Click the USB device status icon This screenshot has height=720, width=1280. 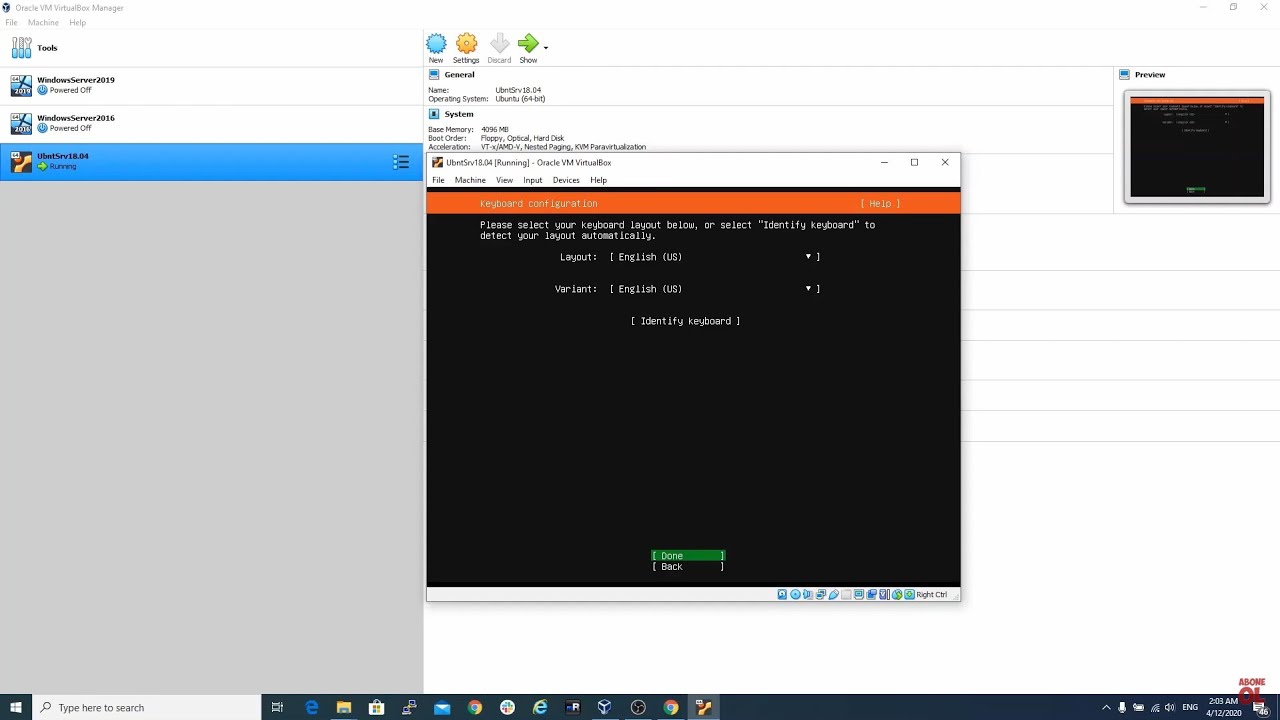834,594
